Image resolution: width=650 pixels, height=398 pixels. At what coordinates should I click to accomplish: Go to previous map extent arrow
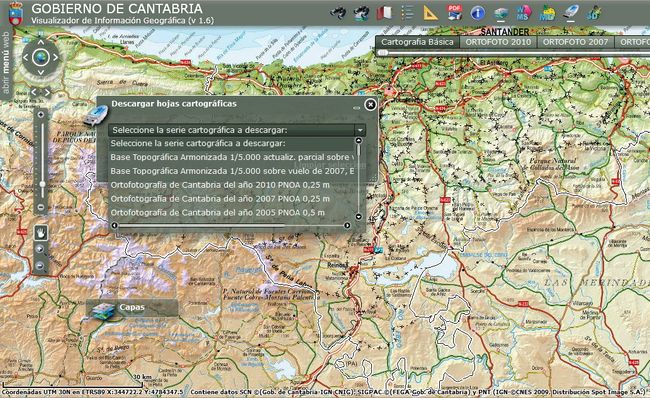(34, 92)
